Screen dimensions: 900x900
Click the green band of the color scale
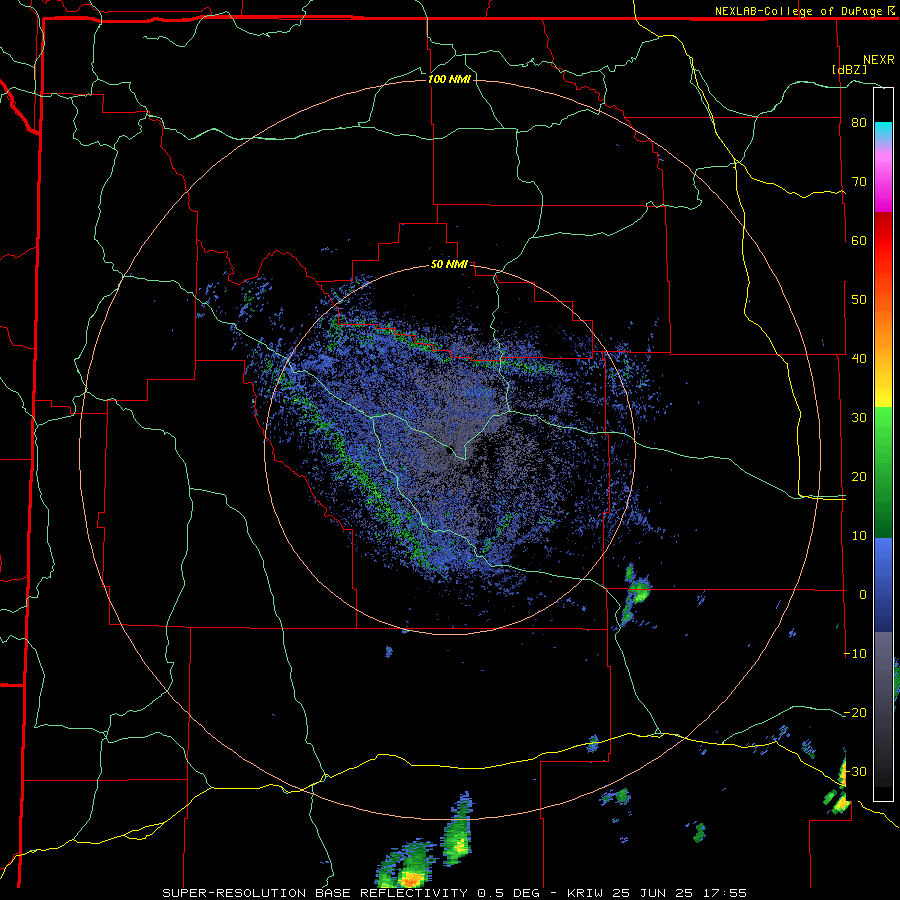[x=883, y=473]
